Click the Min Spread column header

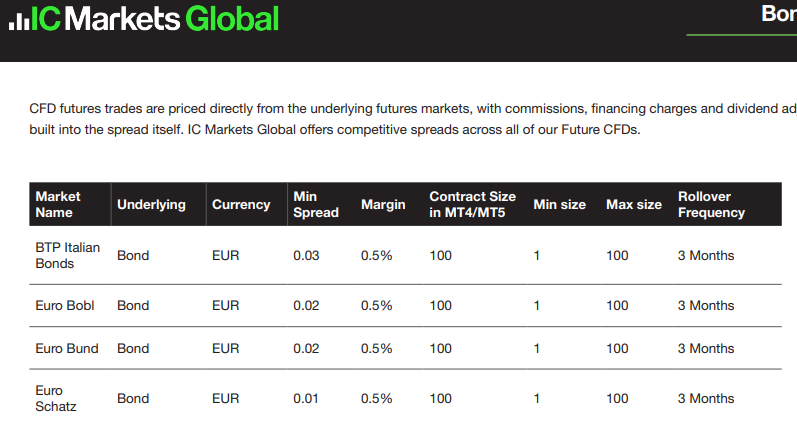(x=316, y=204)
